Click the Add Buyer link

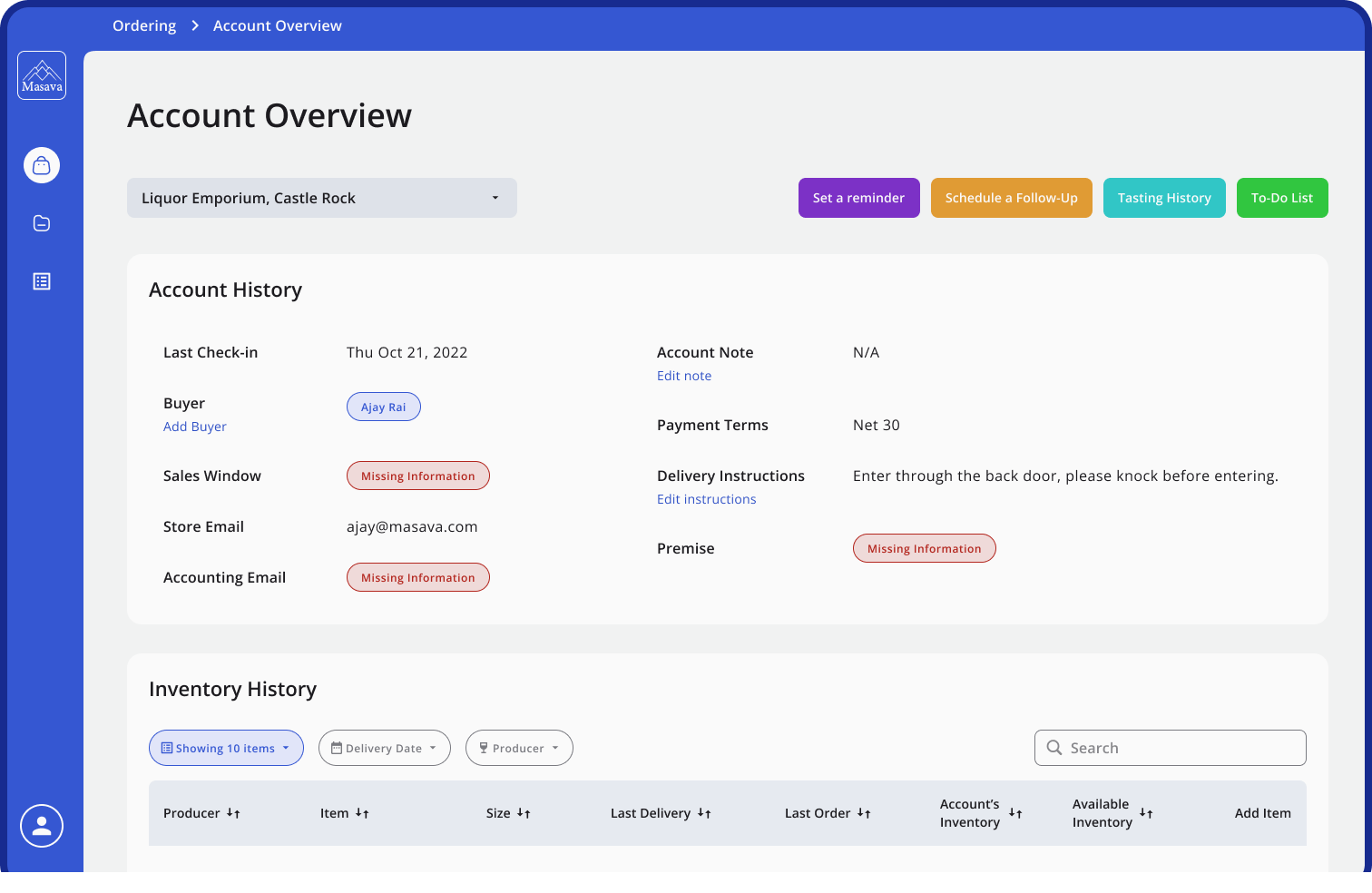point(195,427)
